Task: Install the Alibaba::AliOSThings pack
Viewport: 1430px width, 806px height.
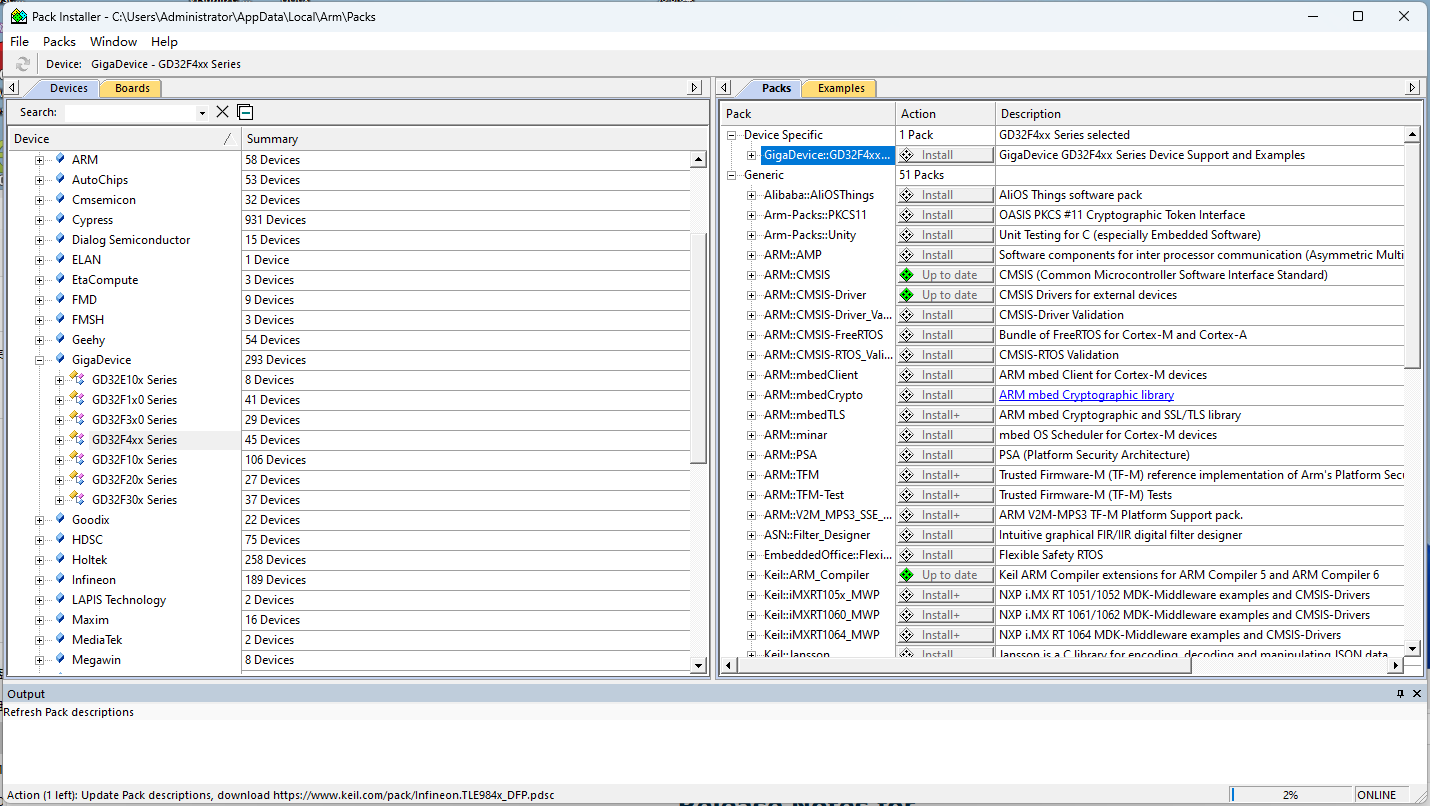Action: (x=945, y=195)
